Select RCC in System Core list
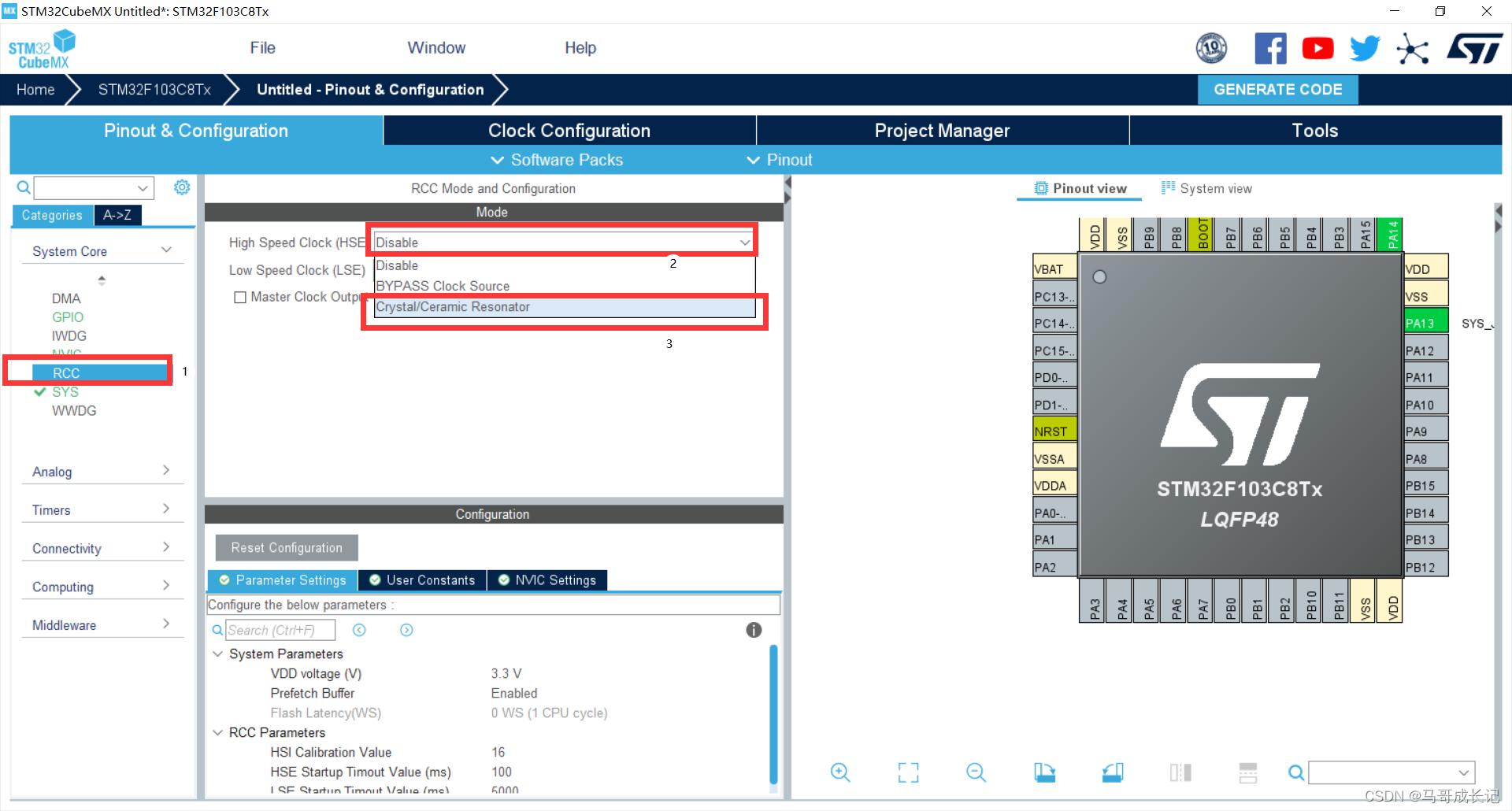Image resolution: width=1512 pixels, height=811 pixels. tap(100, 373)
